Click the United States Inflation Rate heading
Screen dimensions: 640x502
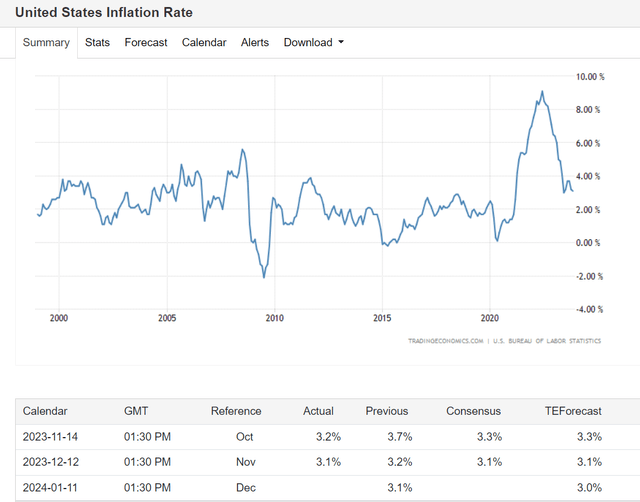point(104,13)
